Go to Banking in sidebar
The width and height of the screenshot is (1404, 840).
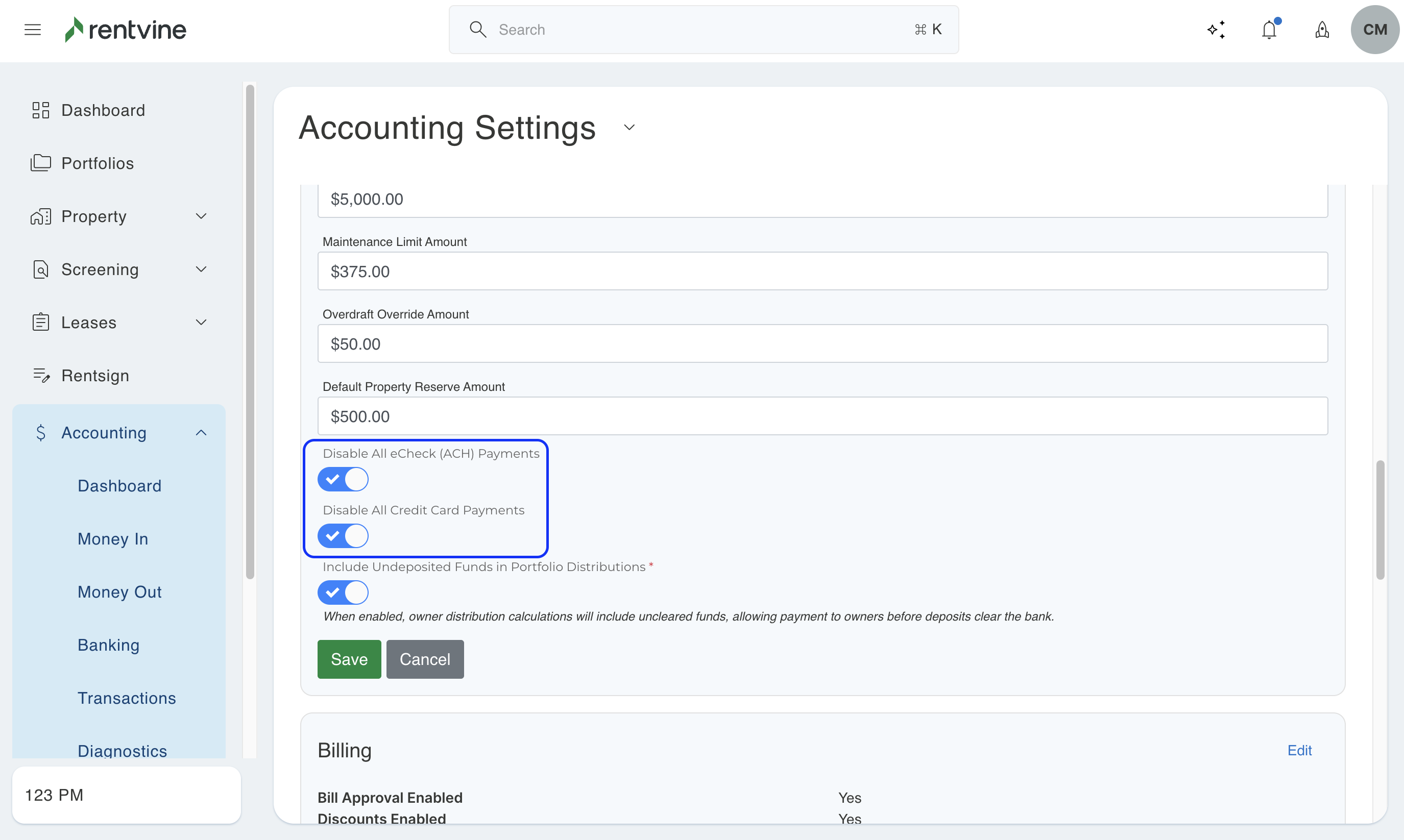(108, 645)
